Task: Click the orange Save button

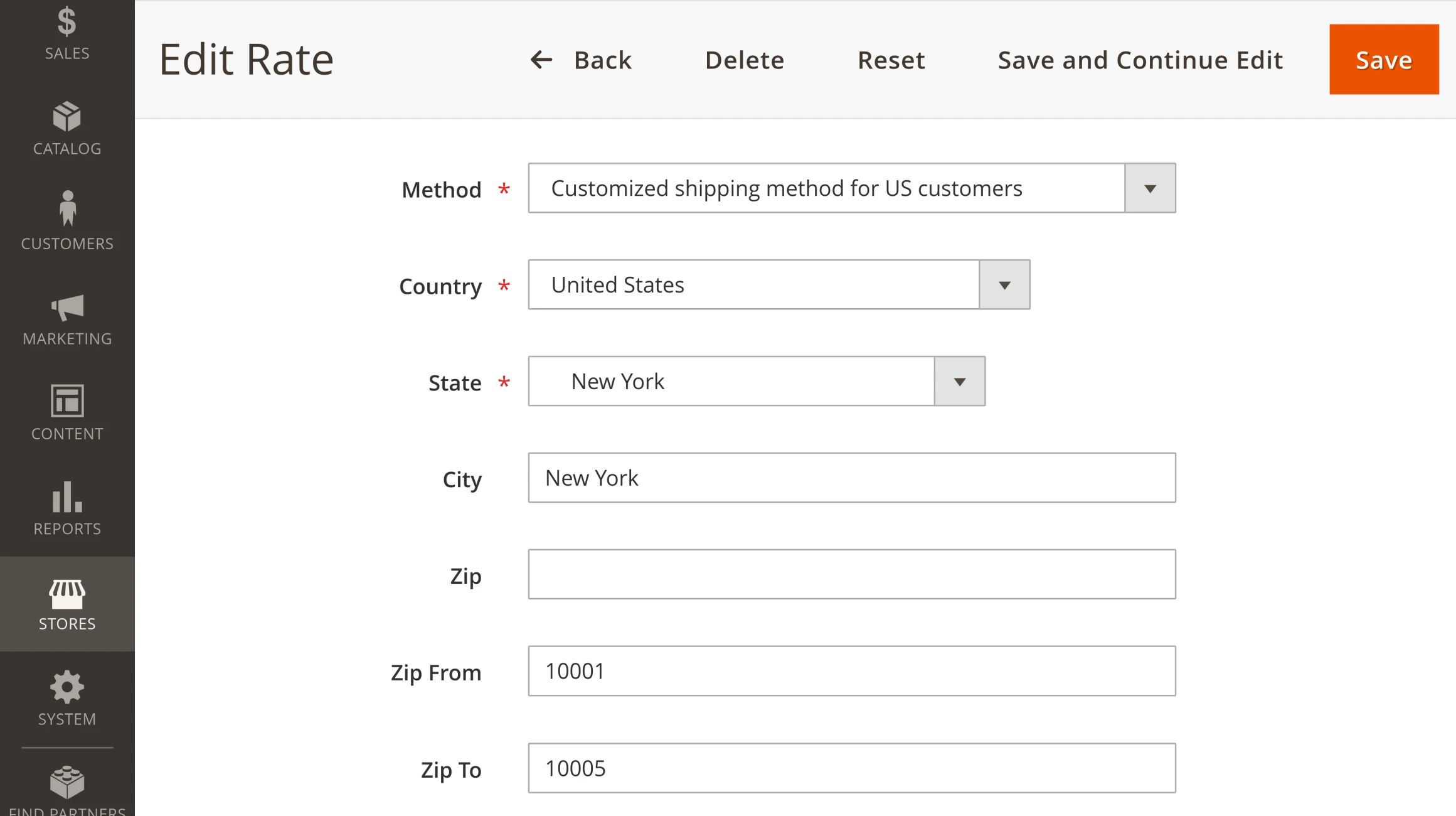Action: pyautogui.click(x=1383, y=60)
